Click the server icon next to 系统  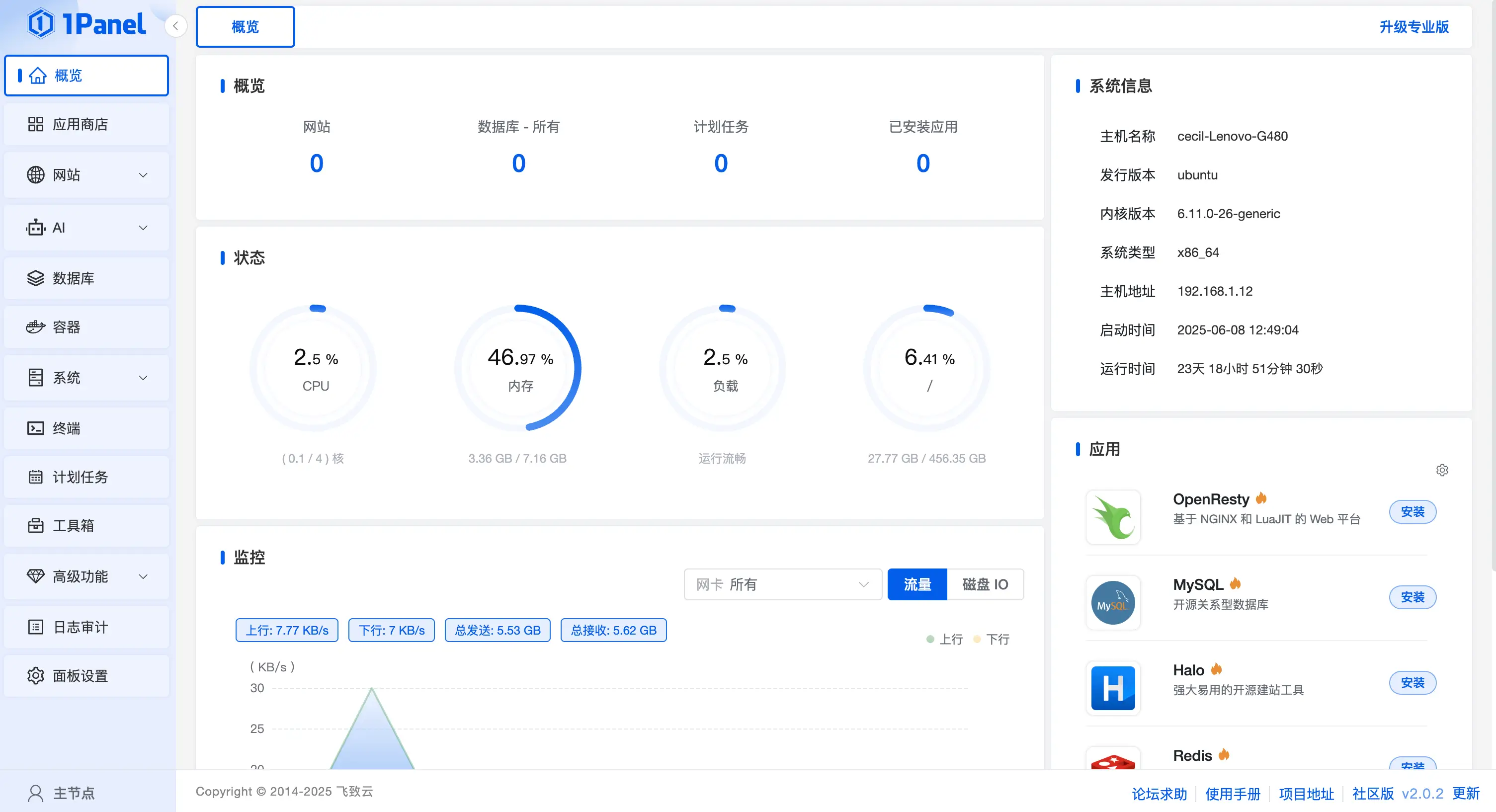pyautogui.click(x=35, y=378)
